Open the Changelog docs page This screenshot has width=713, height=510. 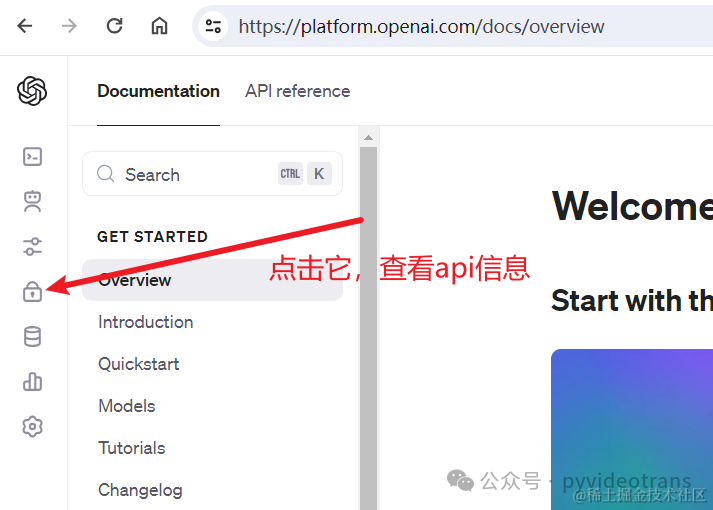[140, 490]
